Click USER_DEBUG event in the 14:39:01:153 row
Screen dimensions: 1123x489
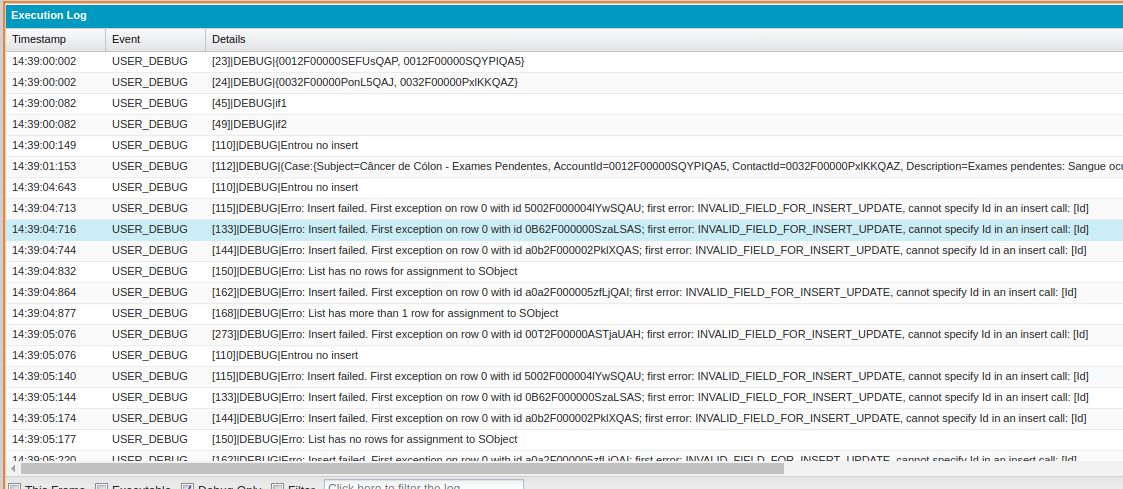click(150, 166)
